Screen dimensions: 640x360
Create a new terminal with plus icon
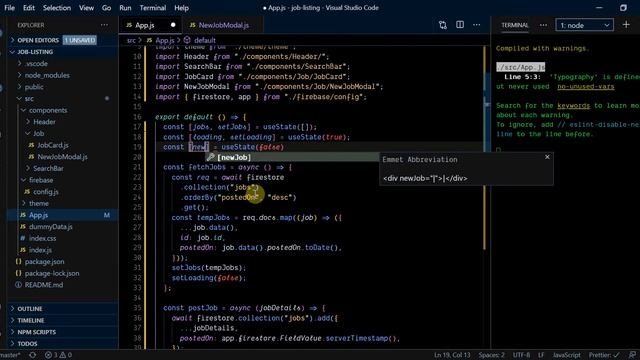click(x=626, y=25)
